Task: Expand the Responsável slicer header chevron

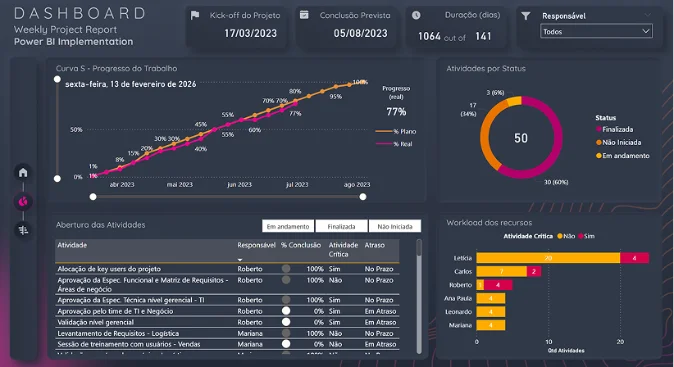Action: click(647, 15)
